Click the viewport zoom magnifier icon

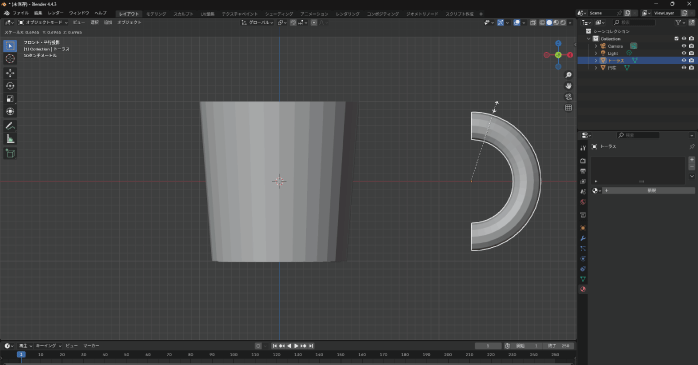568,75
